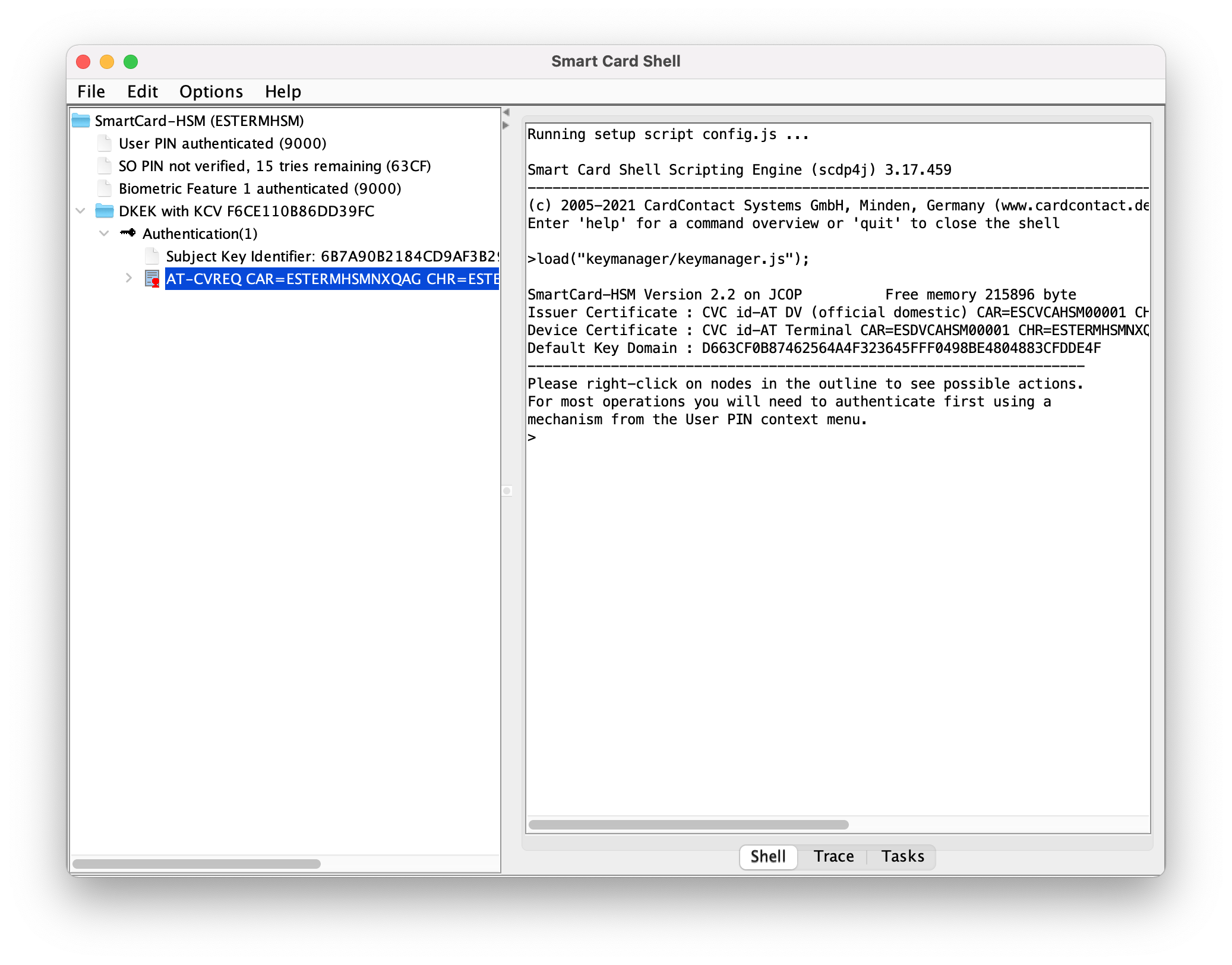This screenshot has height=965, width=1232.
Task: Select User PIN authenticated (9000) row
Action: click(x=223, y=143)
